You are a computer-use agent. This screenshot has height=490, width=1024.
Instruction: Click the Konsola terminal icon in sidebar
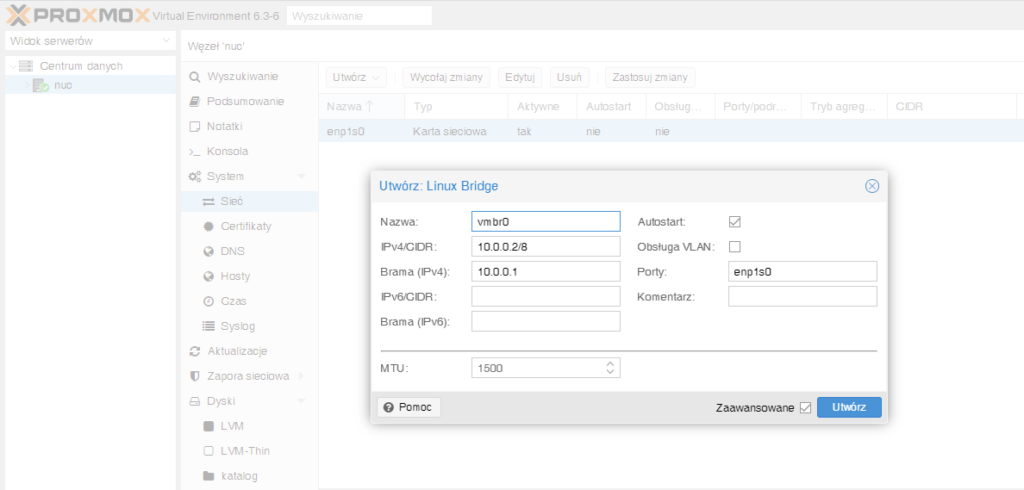click(x=195, y=152)
